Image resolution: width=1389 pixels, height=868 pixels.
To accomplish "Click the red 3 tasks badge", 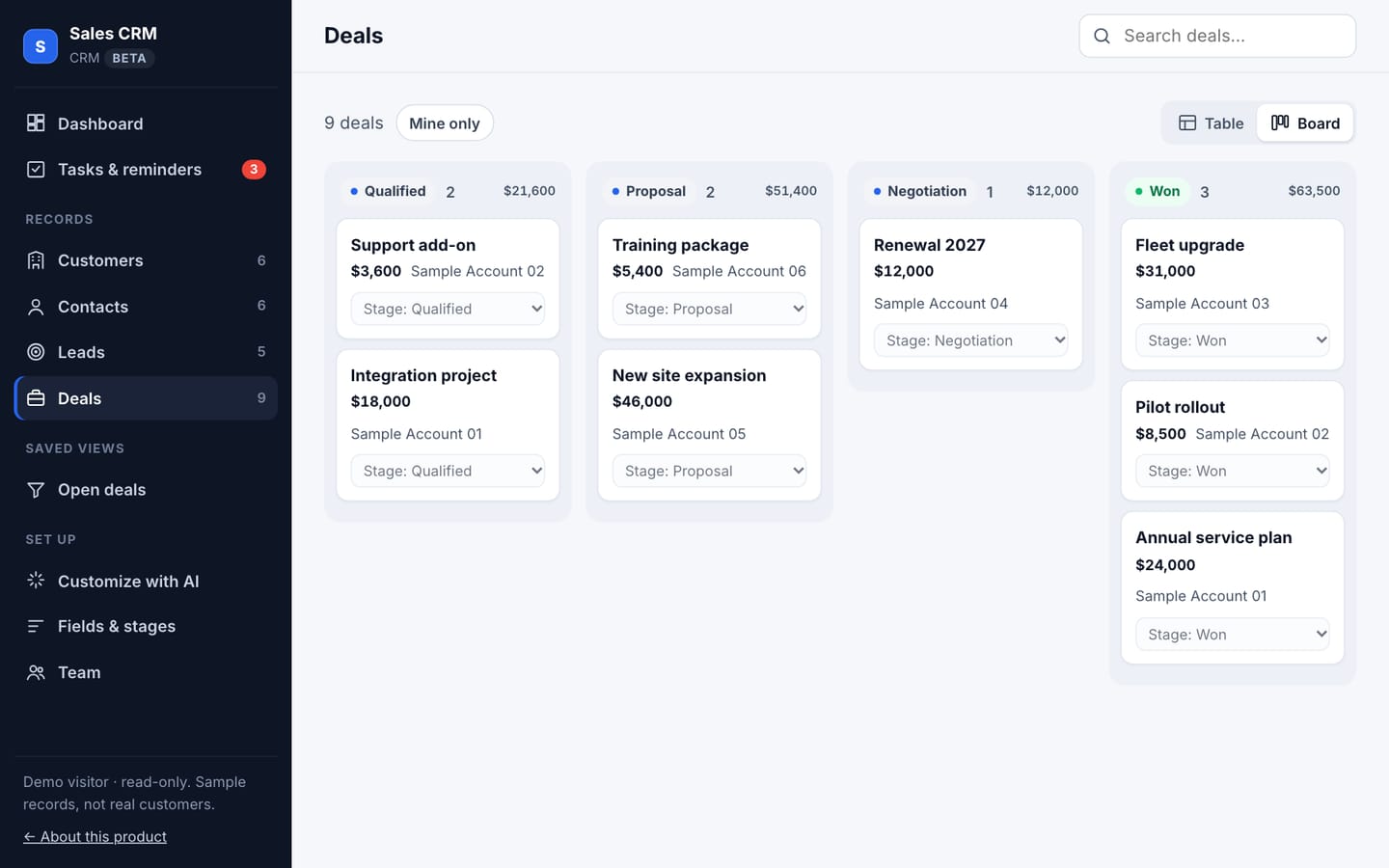I will pos(254,169).
